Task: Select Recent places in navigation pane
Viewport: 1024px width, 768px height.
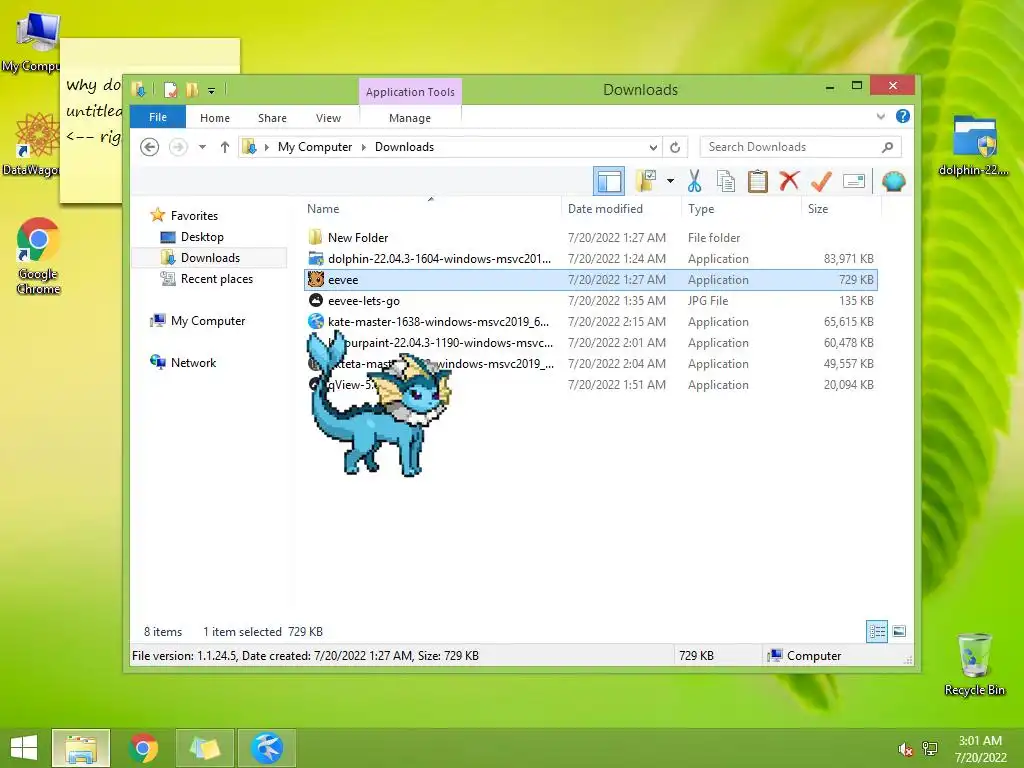Action: (216, 279)
